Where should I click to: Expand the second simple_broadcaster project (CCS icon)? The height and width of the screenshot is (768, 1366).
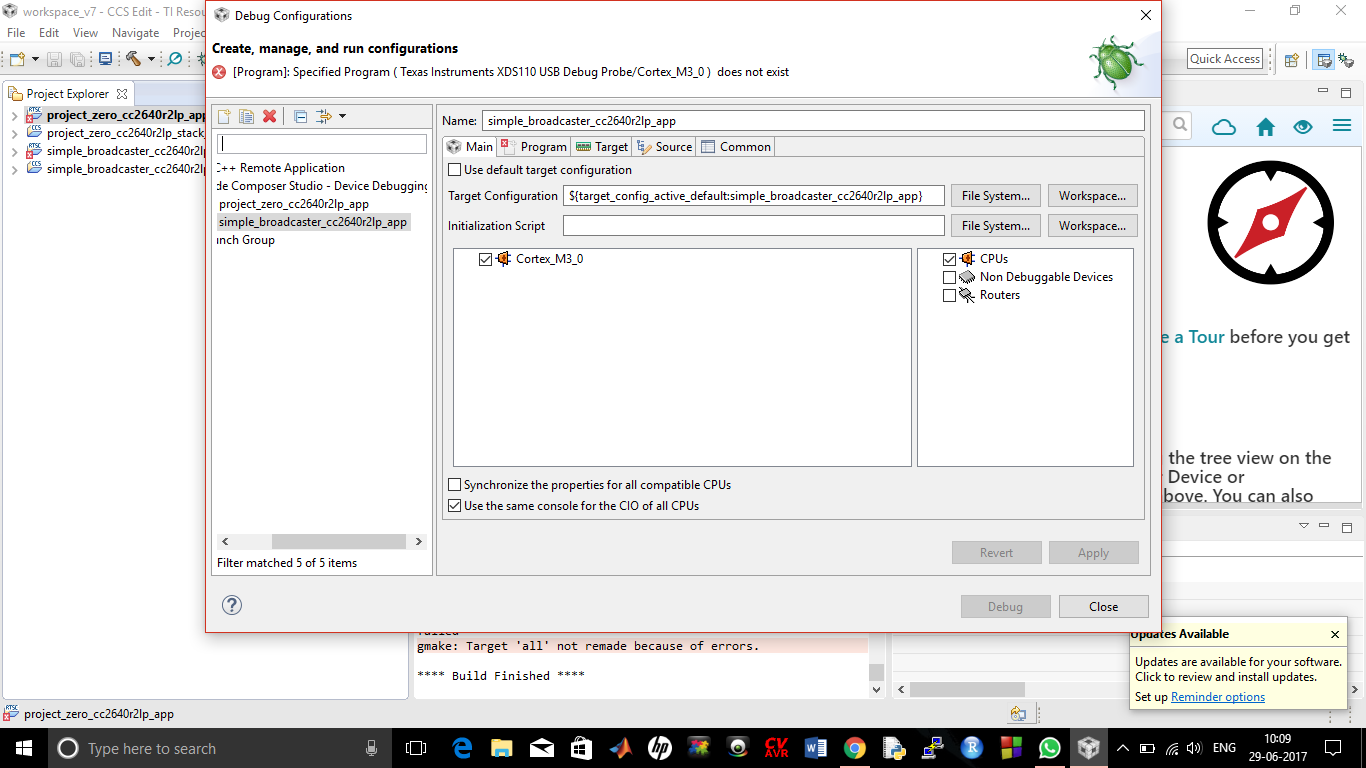tap(14, 169)
